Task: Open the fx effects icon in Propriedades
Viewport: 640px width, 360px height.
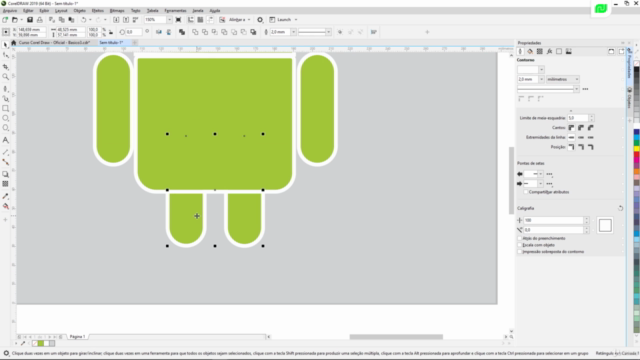Action: coord(549,51)
